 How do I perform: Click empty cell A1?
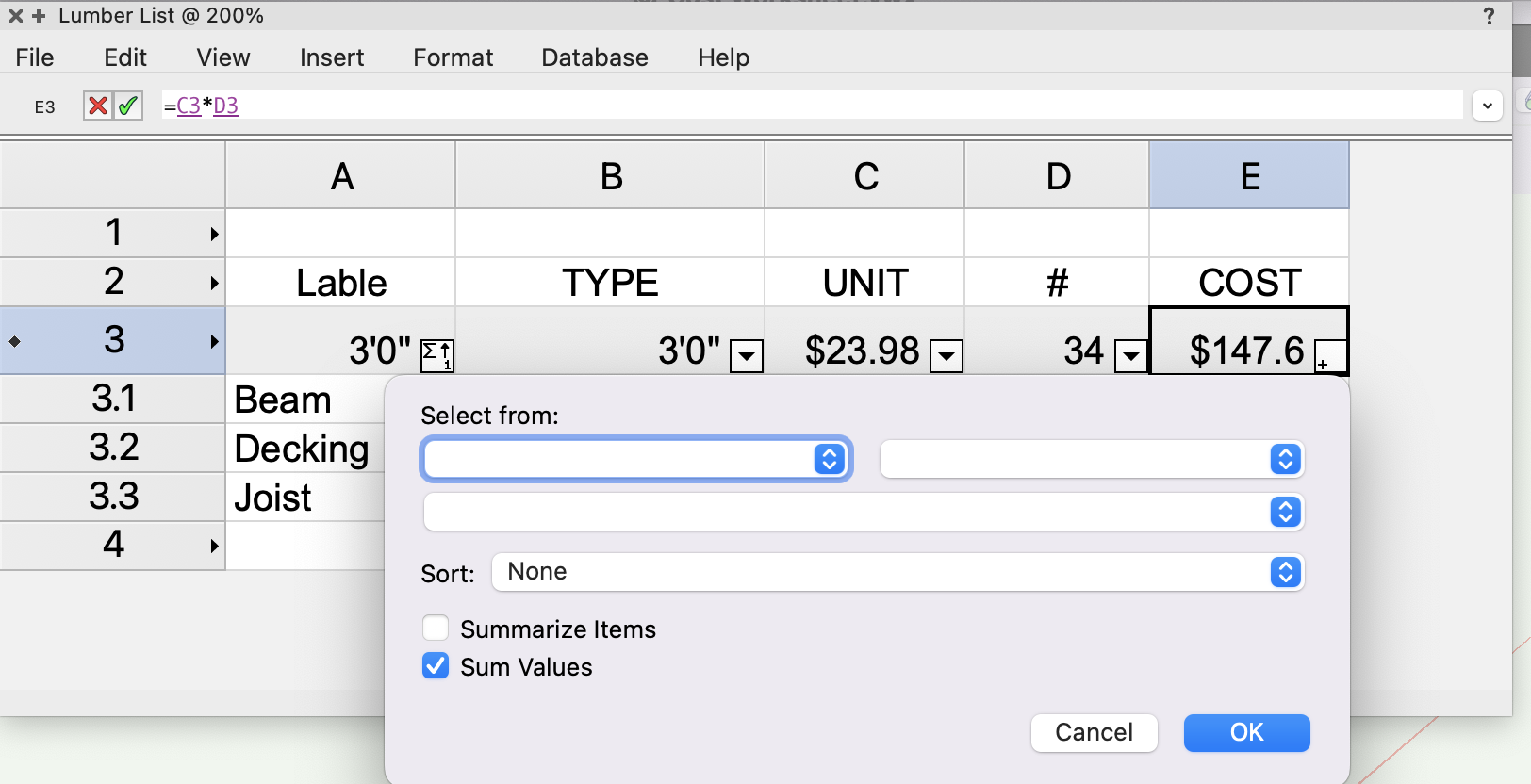tap(341, 233)
